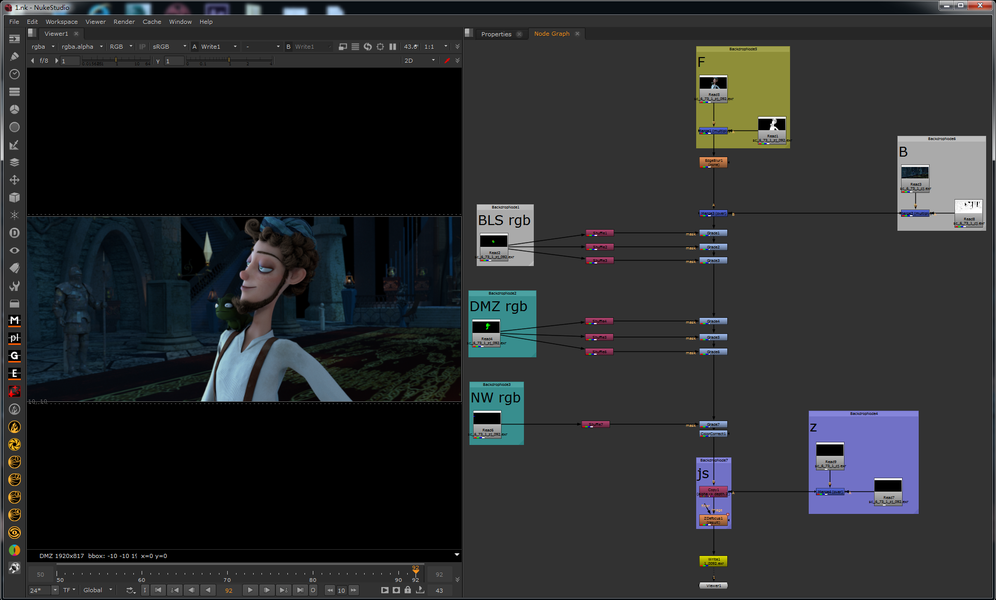
Task: Open the 24 fps dropdown
Action: click(43, 590)
